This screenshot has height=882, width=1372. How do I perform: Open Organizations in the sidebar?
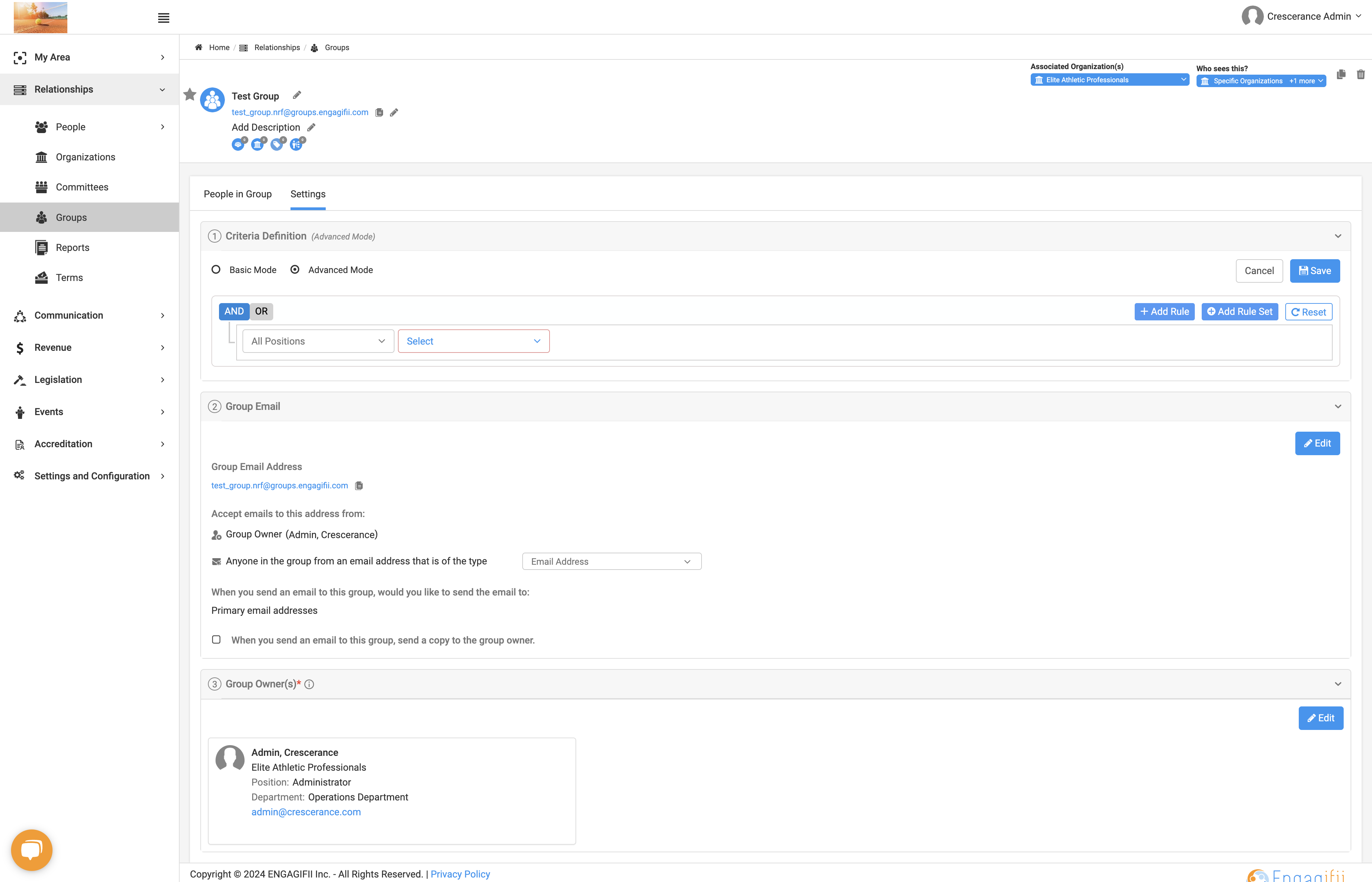85,157
